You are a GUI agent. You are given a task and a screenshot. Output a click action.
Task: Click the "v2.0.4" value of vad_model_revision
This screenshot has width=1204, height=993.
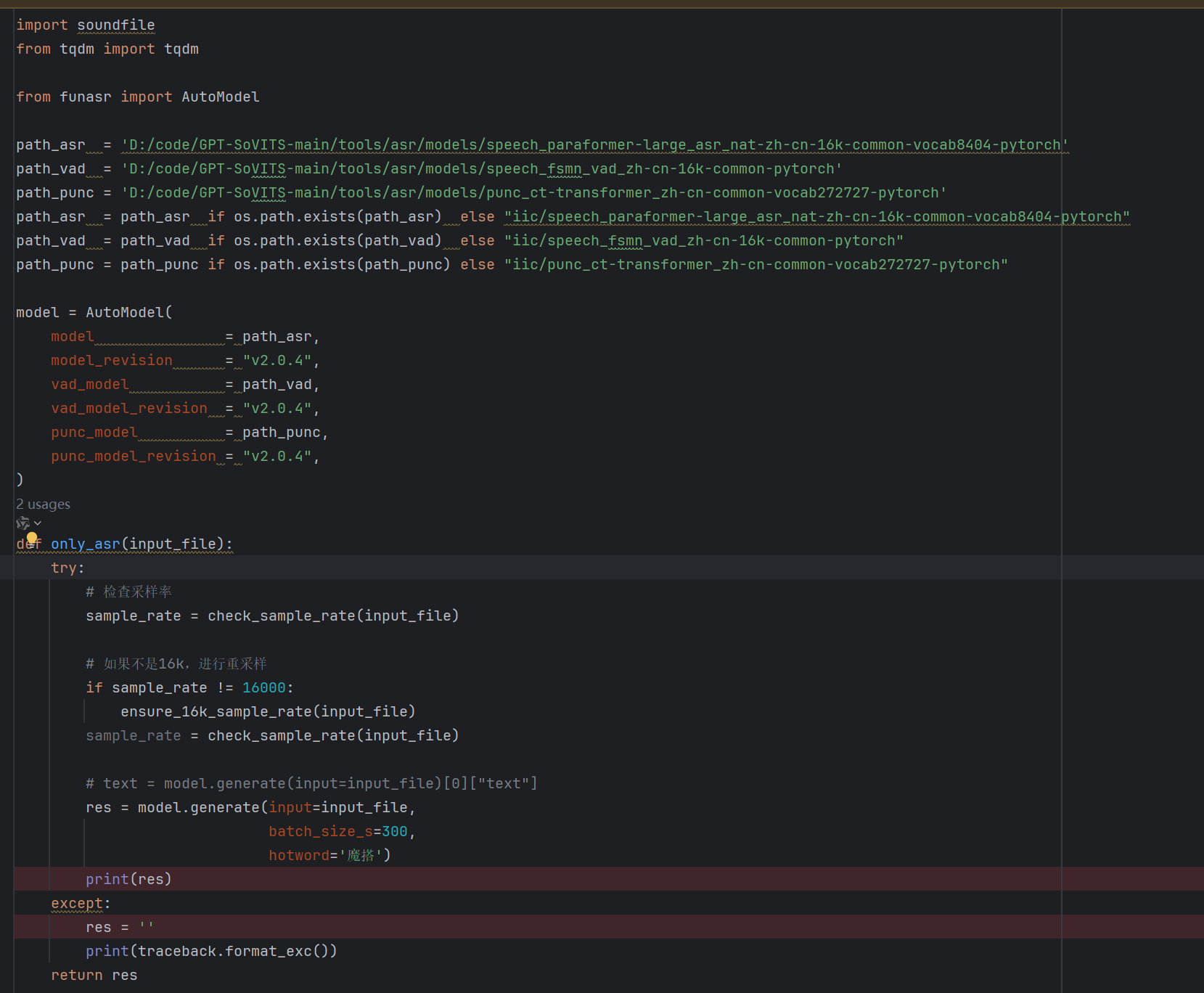pos(277,408)
